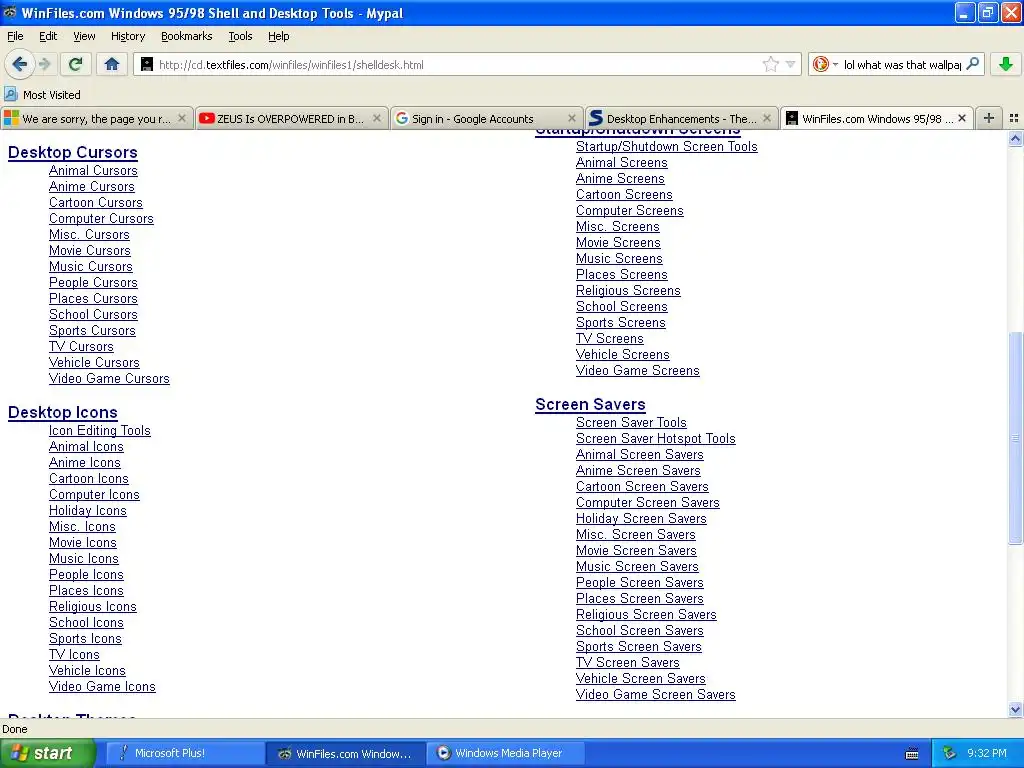Open the Desktop Cursors heading link

[x=72, y=152]
